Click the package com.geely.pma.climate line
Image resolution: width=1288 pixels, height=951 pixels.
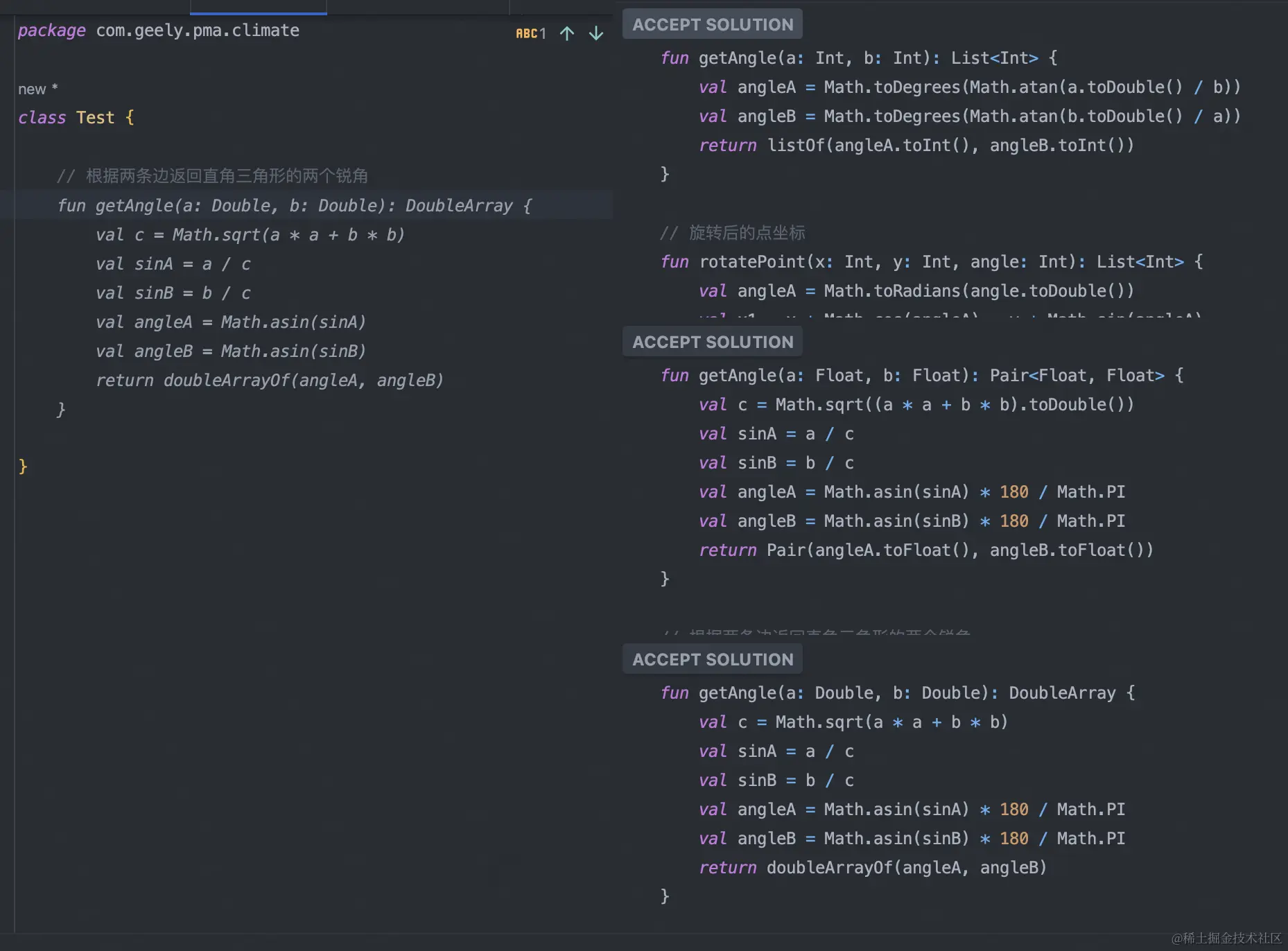(159, 30)
